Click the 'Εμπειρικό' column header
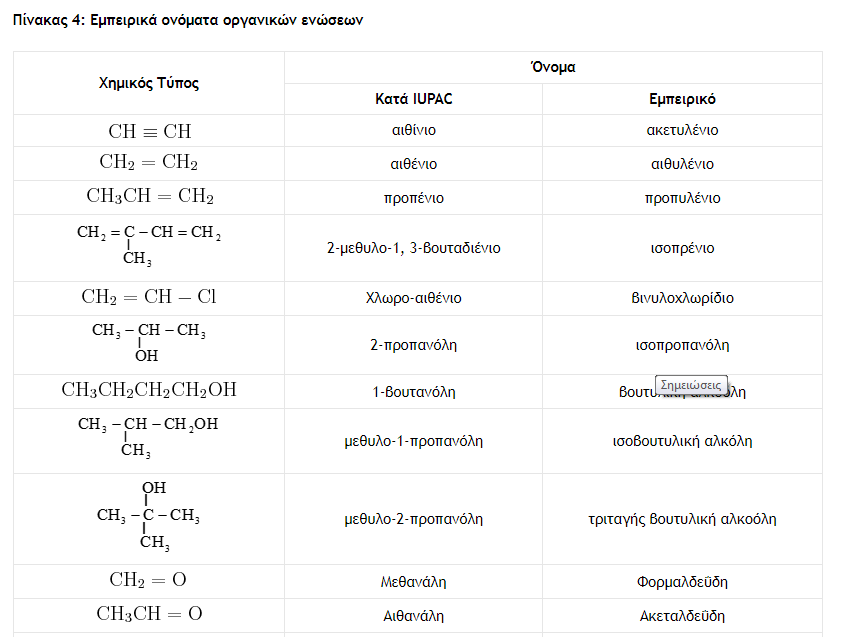Viewport: 848px width, 637px height. coord(682,99)
